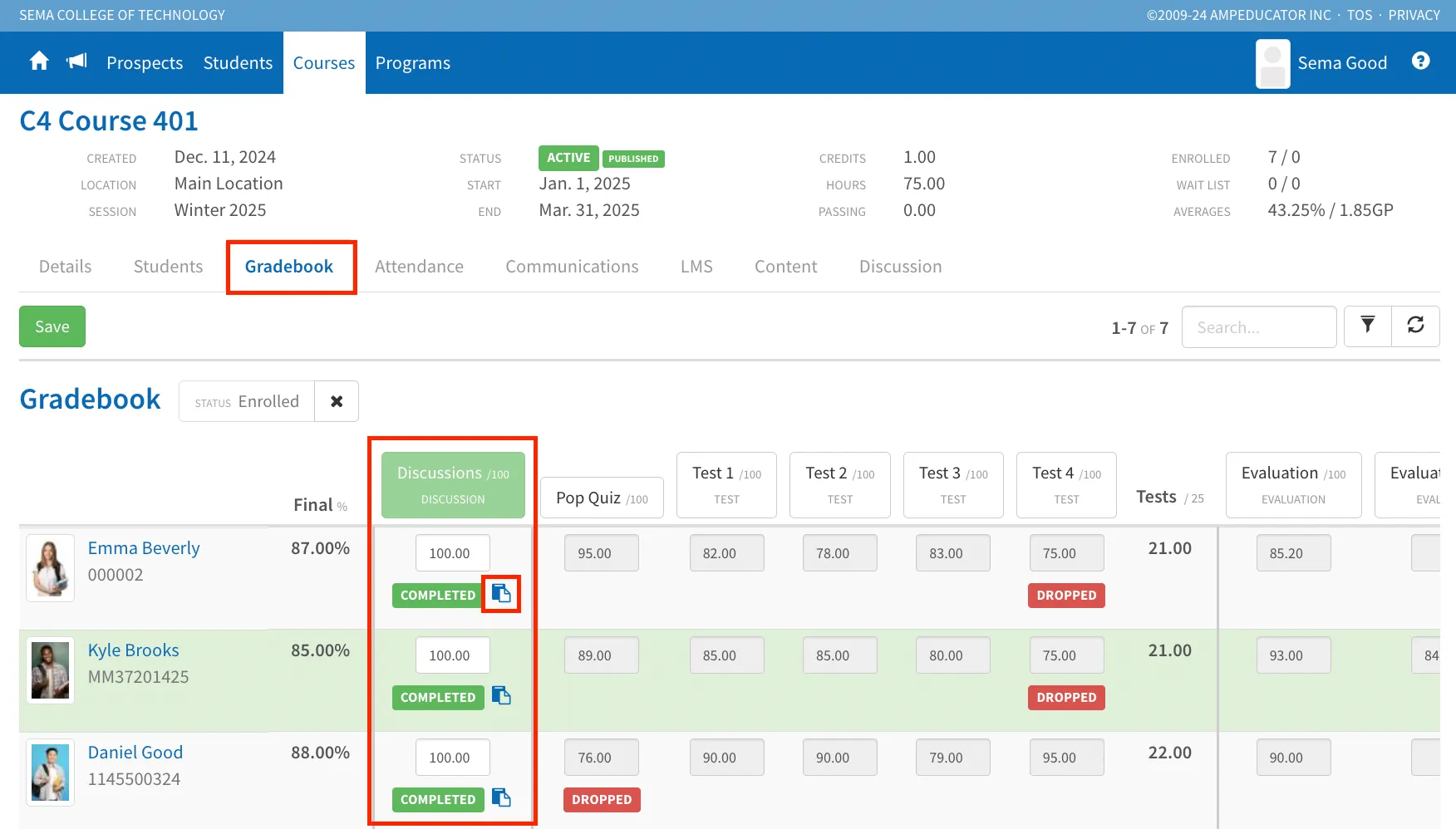Open the Attendance tab
This screenshot has width=1456, height=829.
point(419,267)
